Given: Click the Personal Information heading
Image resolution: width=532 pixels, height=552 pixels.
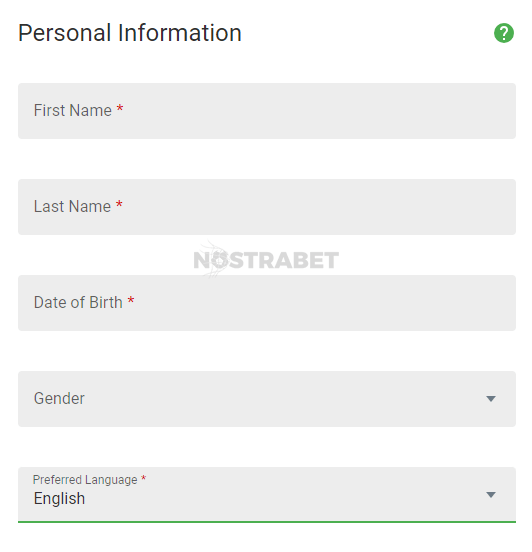Looking at the screenshot, I should (130, 33).
